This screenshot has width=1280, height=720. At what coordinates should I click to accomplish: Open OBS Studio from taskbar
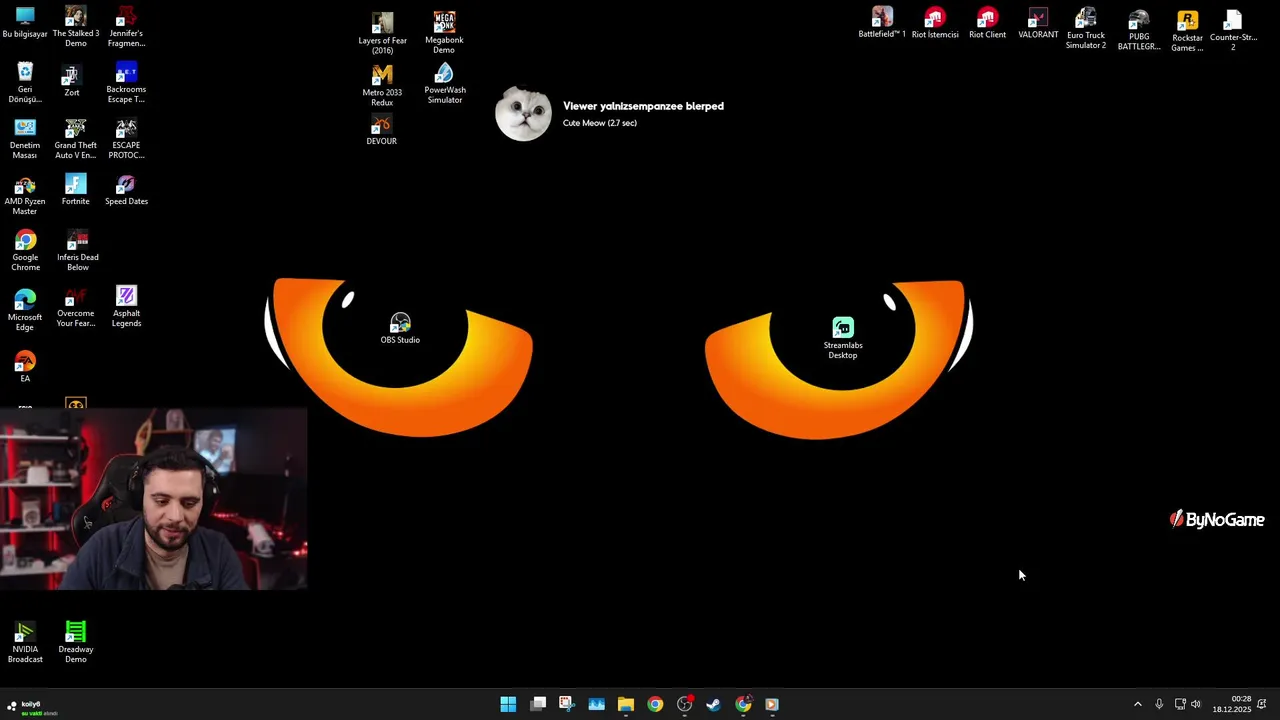pyautogui.click(x=684, y=704)
